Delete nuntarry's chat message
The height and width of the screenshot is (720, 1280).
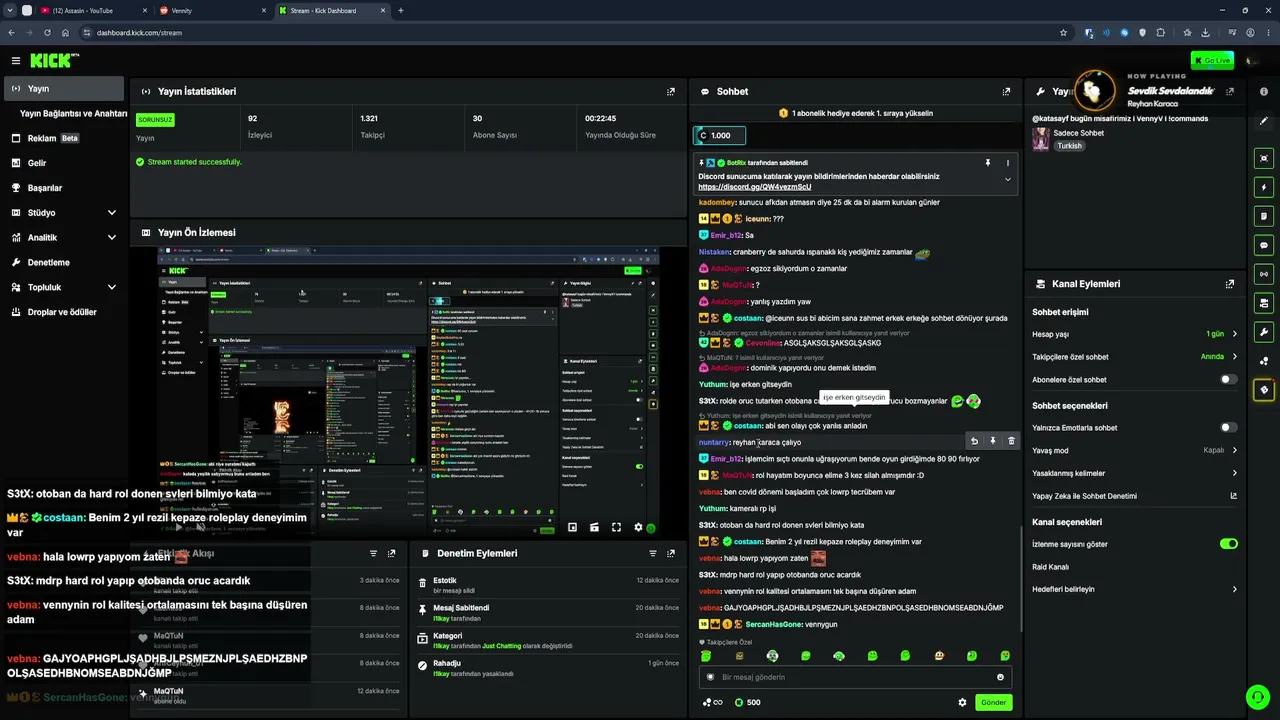1011,441
